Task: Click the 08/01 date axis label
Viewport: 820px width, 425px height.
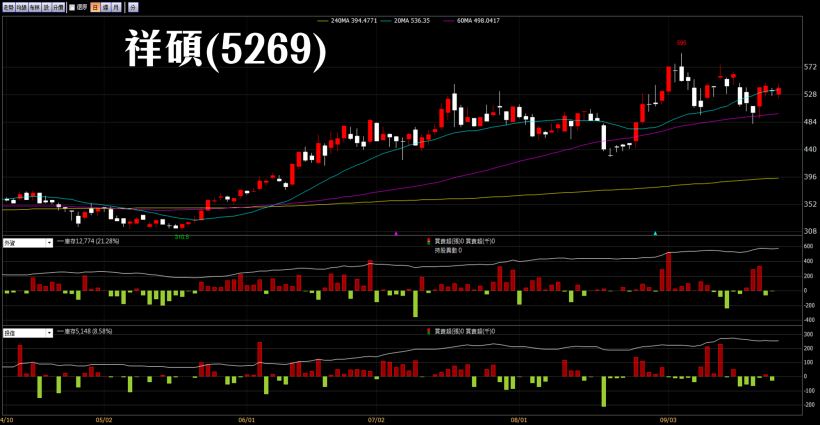Action: [x=518, y=419]
